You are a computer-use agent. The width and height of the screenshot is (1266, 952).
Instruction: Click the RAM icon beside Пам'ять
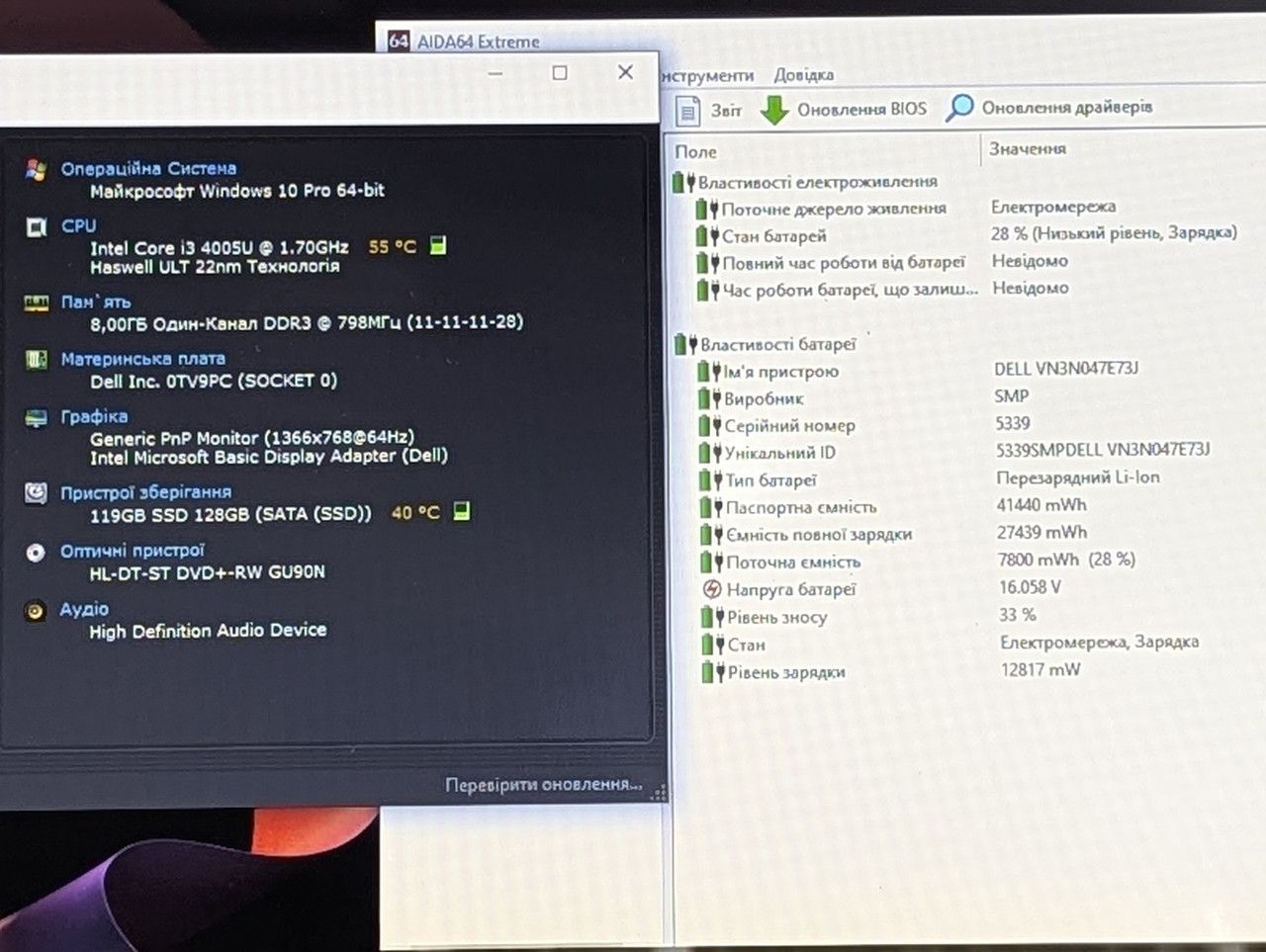coord(37,303)
